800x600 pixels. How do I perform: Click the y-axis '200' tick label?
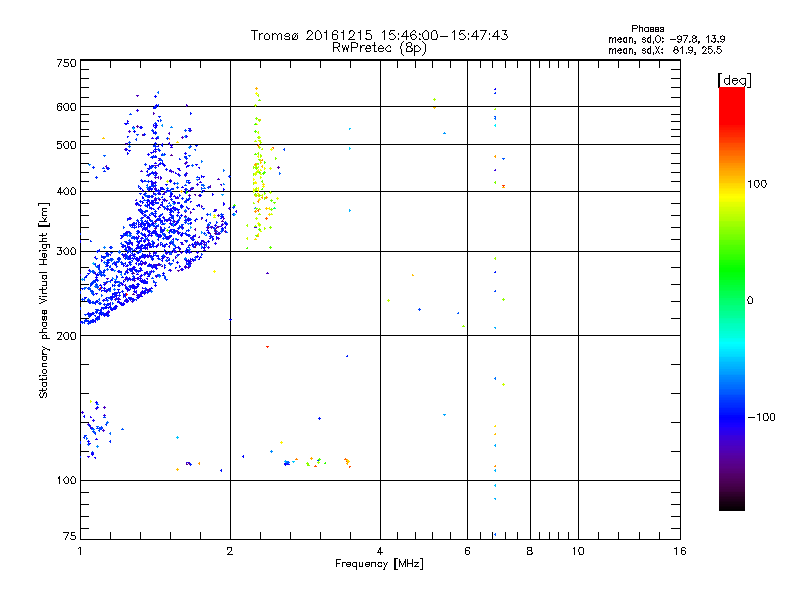click(66, 336)
